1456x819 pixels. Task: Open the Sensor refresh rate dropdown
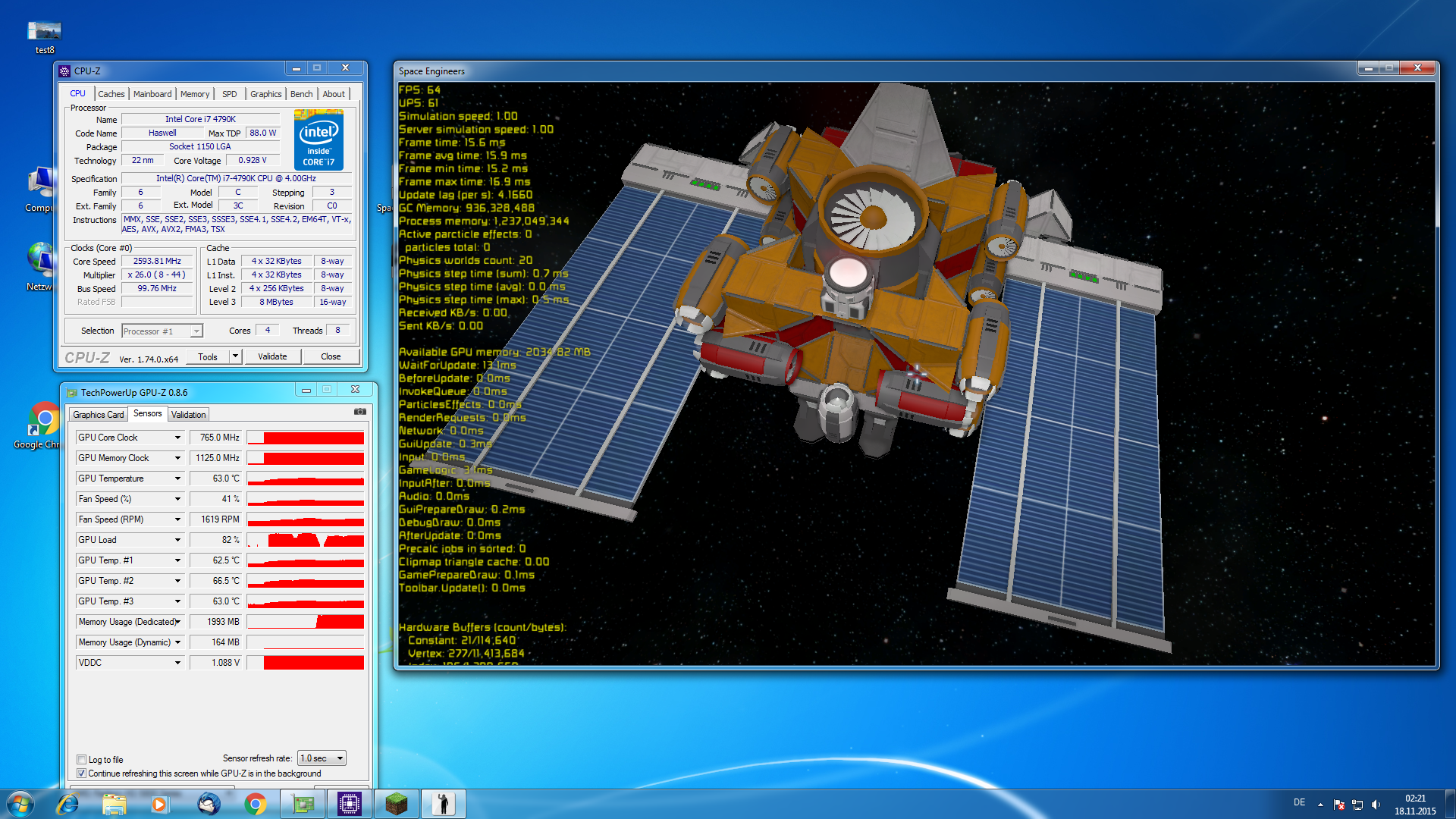coord(322,758)
